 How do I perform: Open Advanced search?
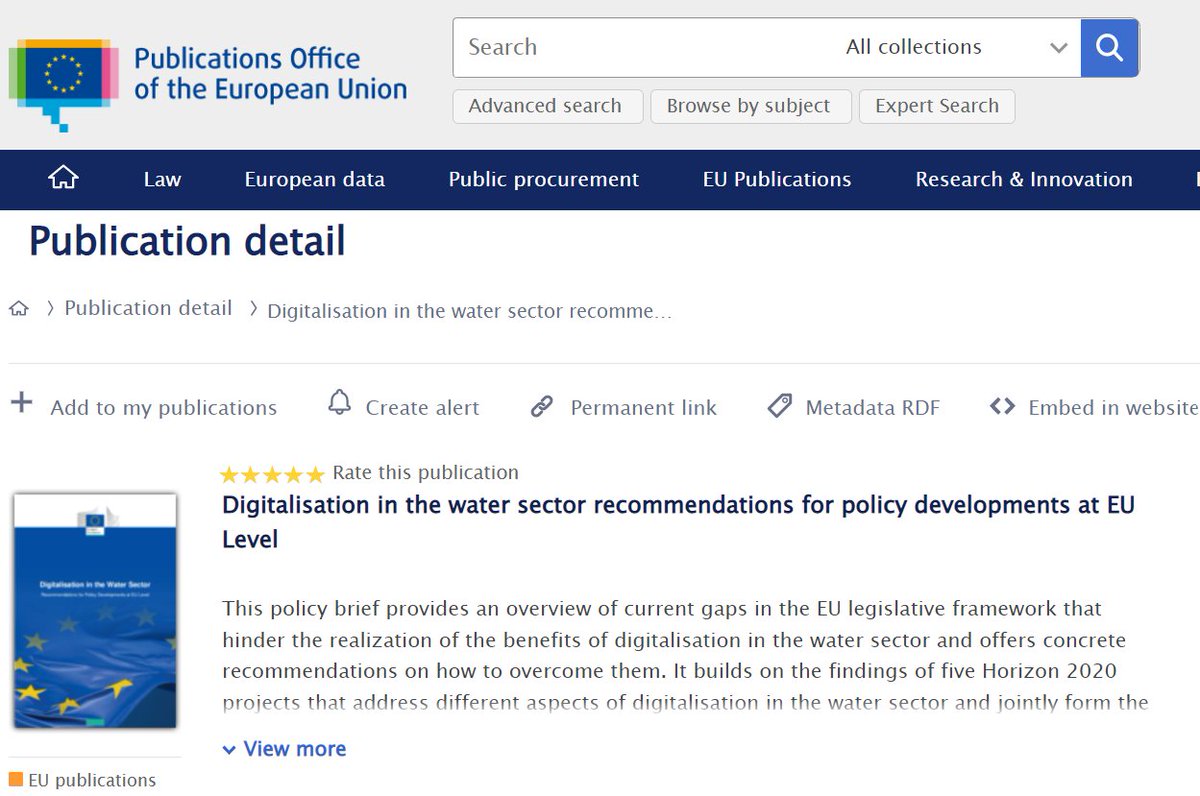tap(547, 105)
